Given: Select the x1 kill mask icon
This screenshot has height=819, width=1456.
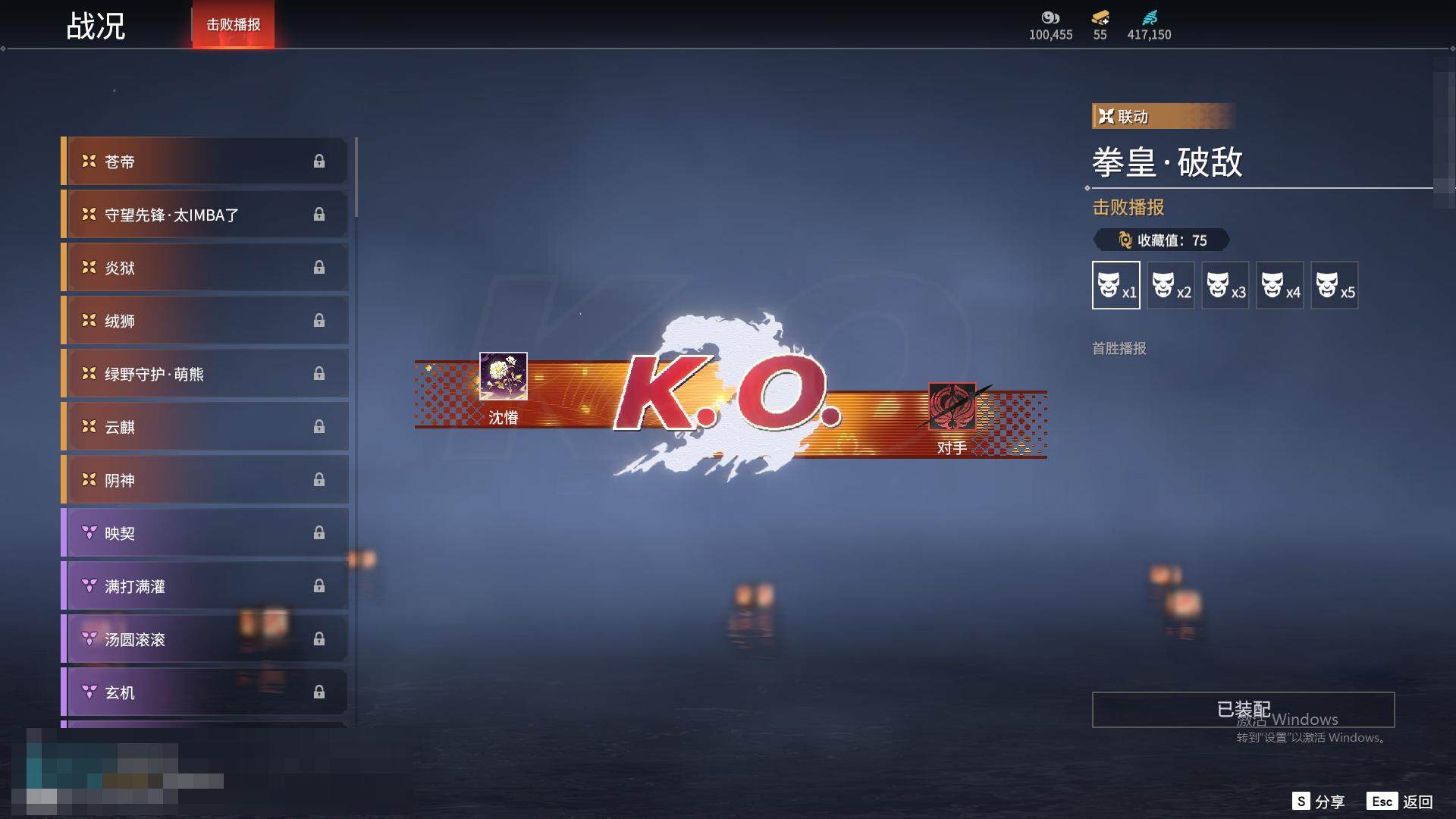Looking at the screenshot, I should coord(1116,285).
